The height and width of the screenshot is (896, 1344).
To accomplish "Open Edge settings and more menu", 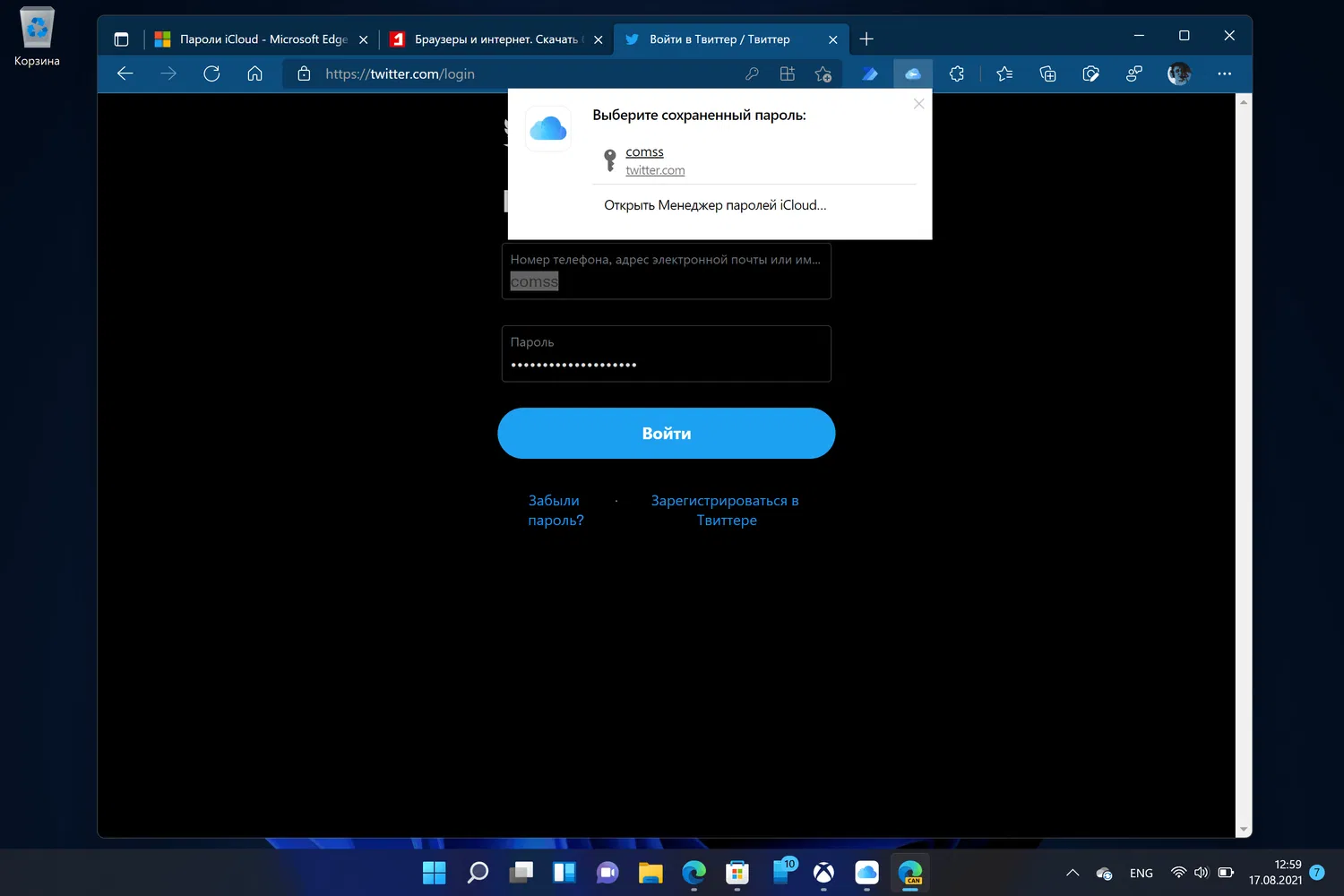I will [x=1225, y=73].
